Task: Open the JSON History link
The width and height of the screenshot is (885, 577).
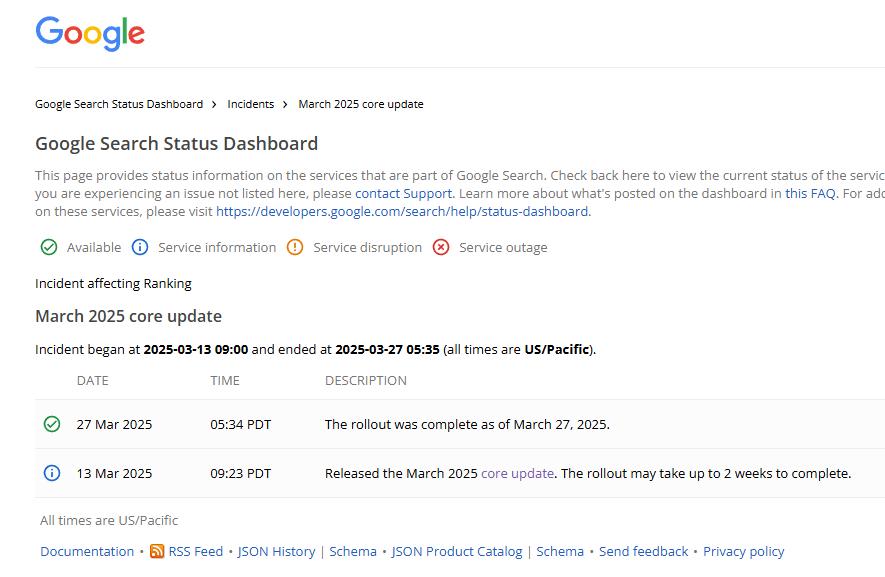Action: point(277,552)
